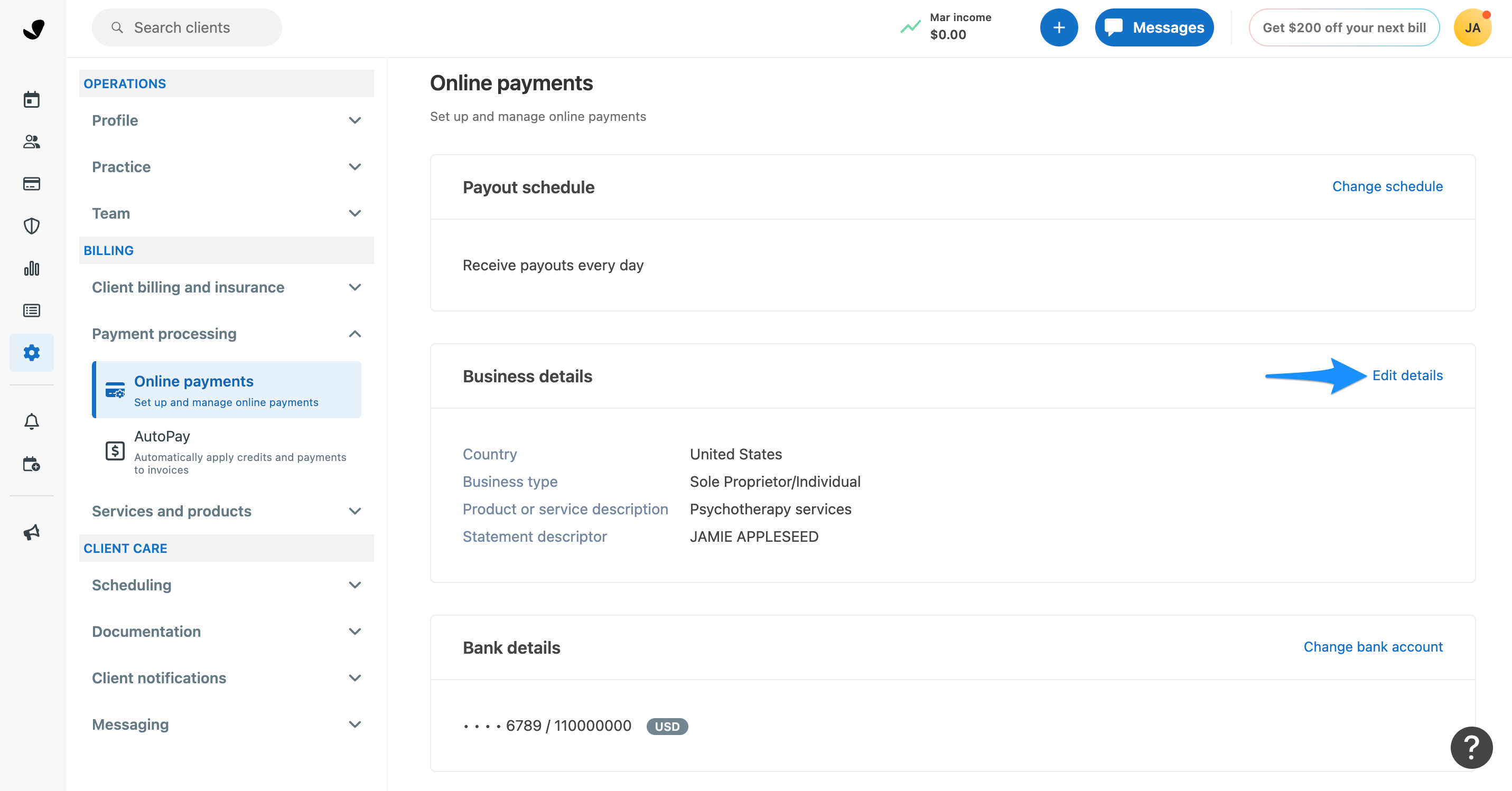Click the OPERATIONS section header

coord(227,83)
